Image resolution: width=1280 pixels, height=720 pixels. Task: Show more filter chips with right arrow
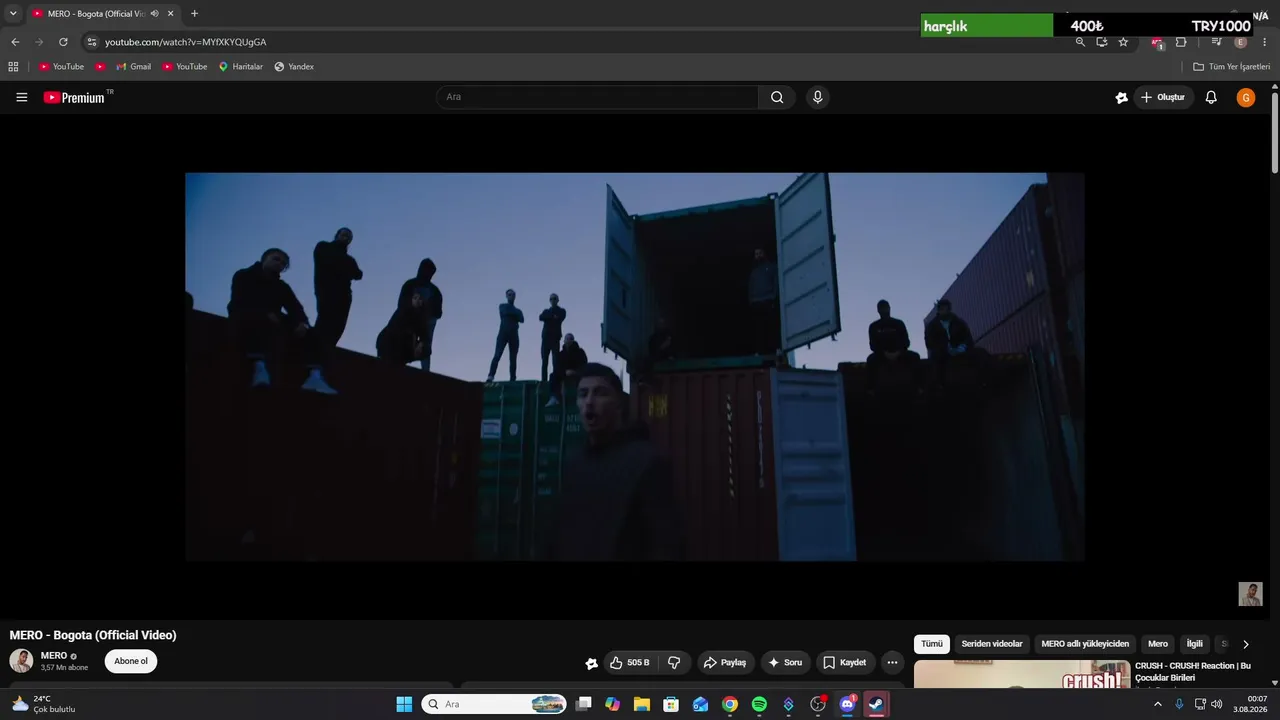(1245, 644)
